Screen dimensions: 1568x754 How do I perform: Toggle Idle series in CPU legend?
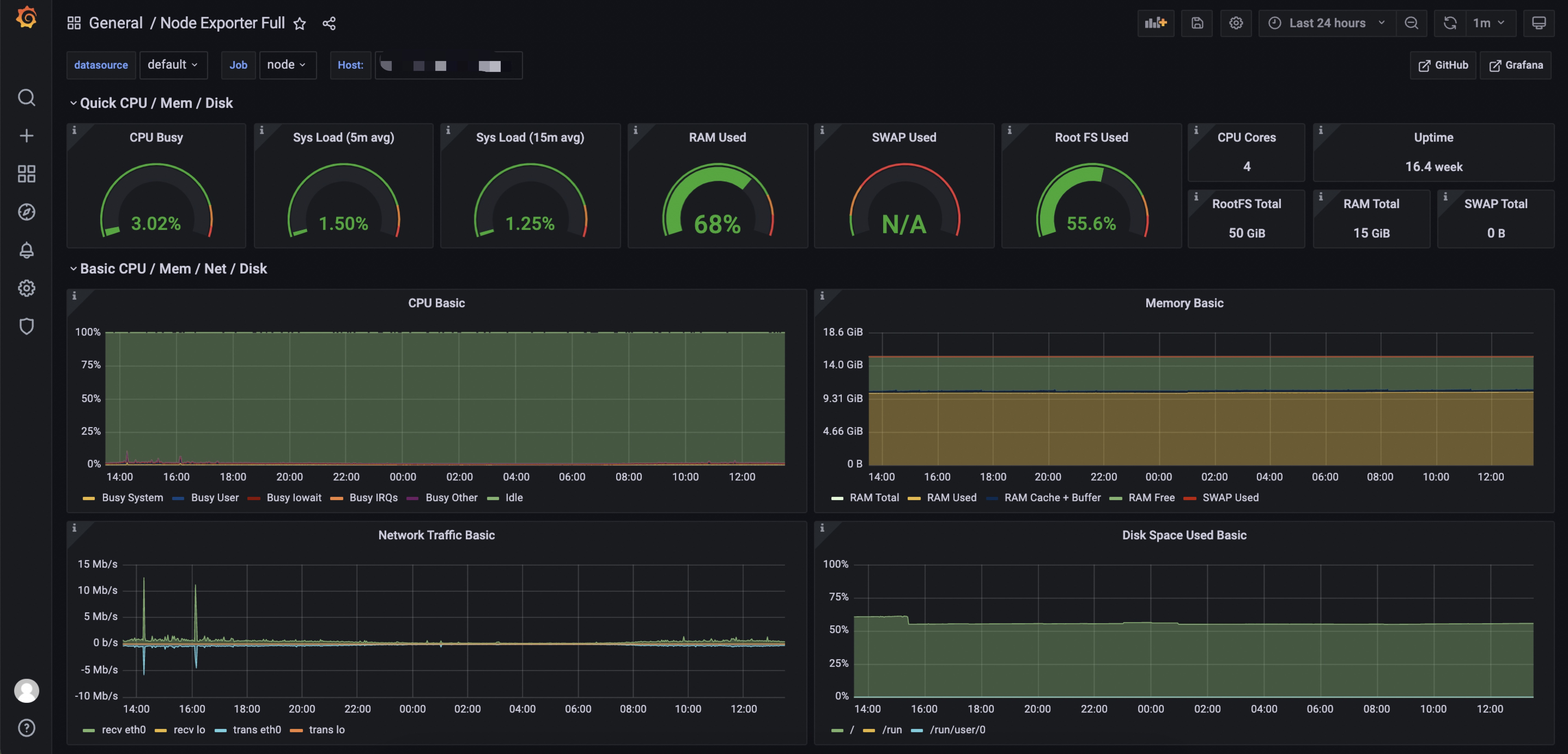pyautogui.click(x=514, y=497)
